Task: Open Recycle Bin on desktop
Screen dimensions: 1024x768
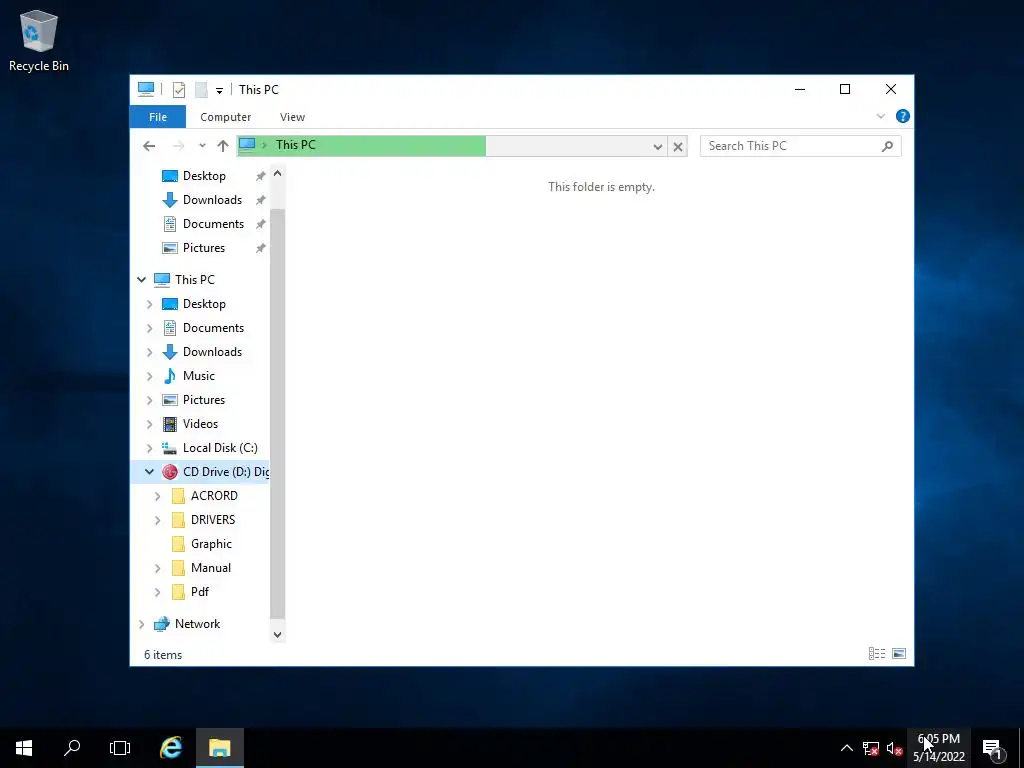Action: click(39, 40)
